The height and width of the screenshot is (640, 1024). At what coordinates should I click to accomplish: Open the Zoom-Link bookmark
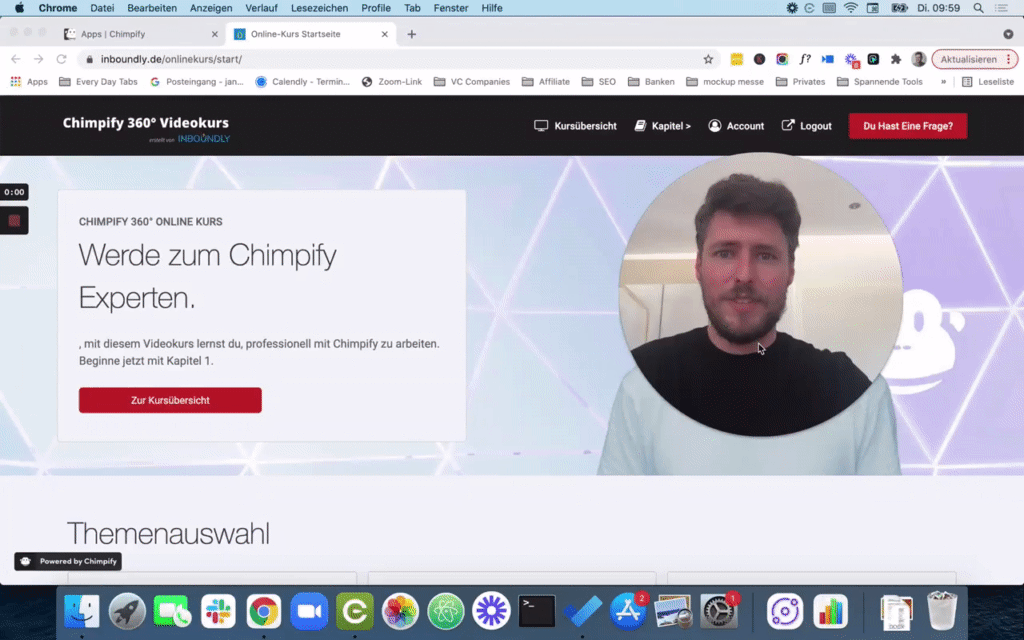point(392,82)
